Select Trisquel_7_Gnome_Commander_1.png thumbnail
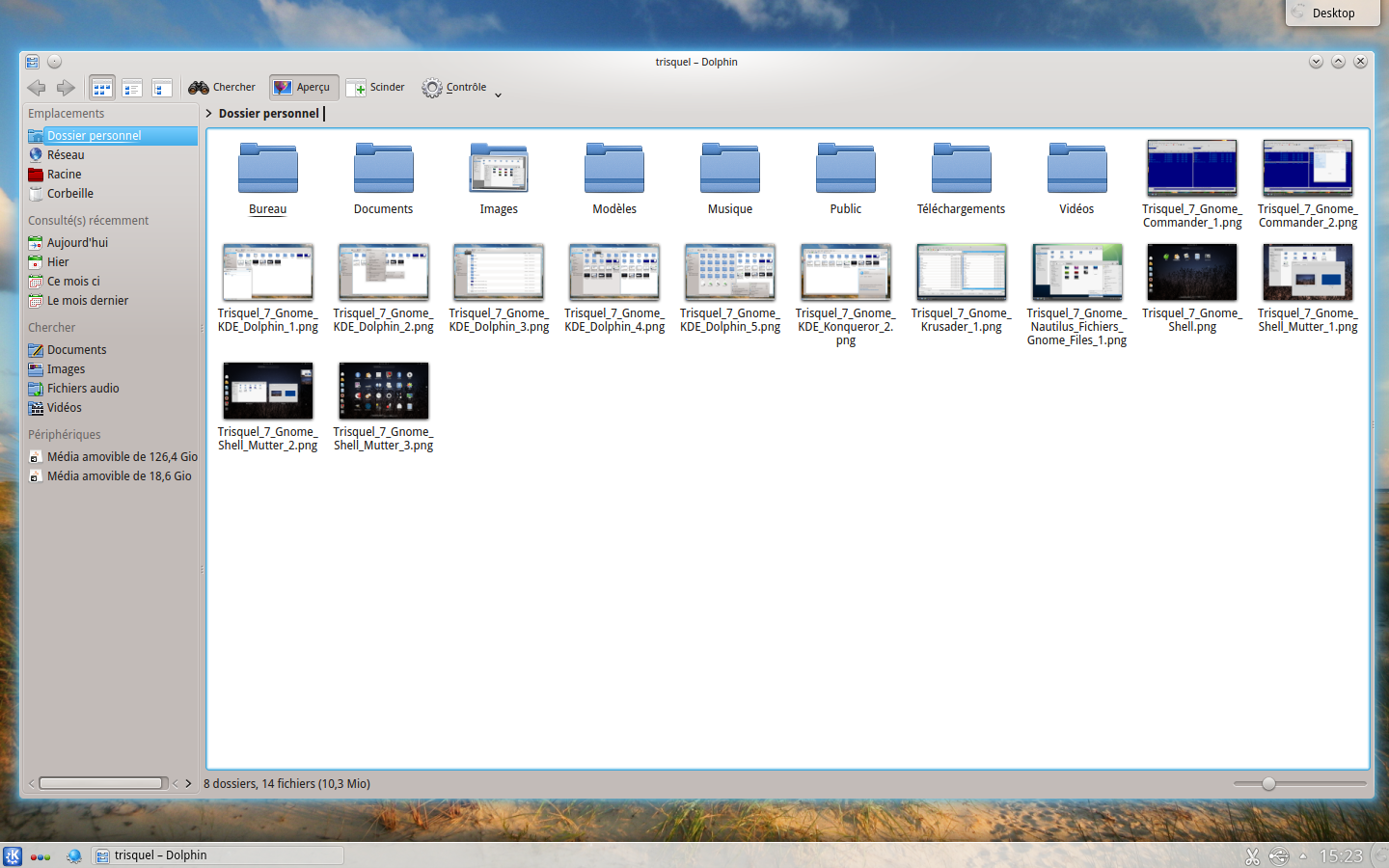This screenshot has height=868, width=1389. (x=1192, y=168)
